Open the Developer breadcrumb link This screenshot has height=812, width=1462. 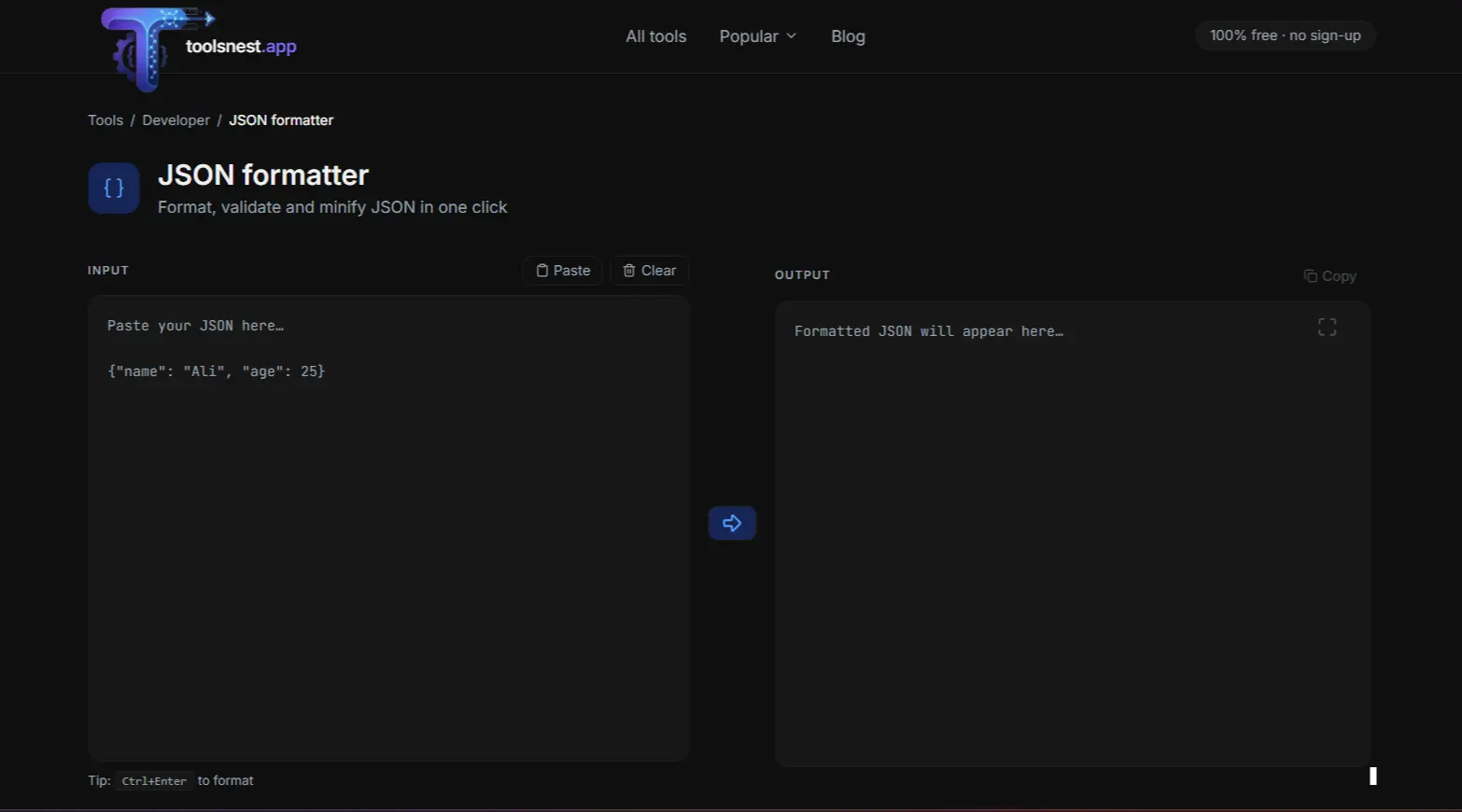[176, 120]
